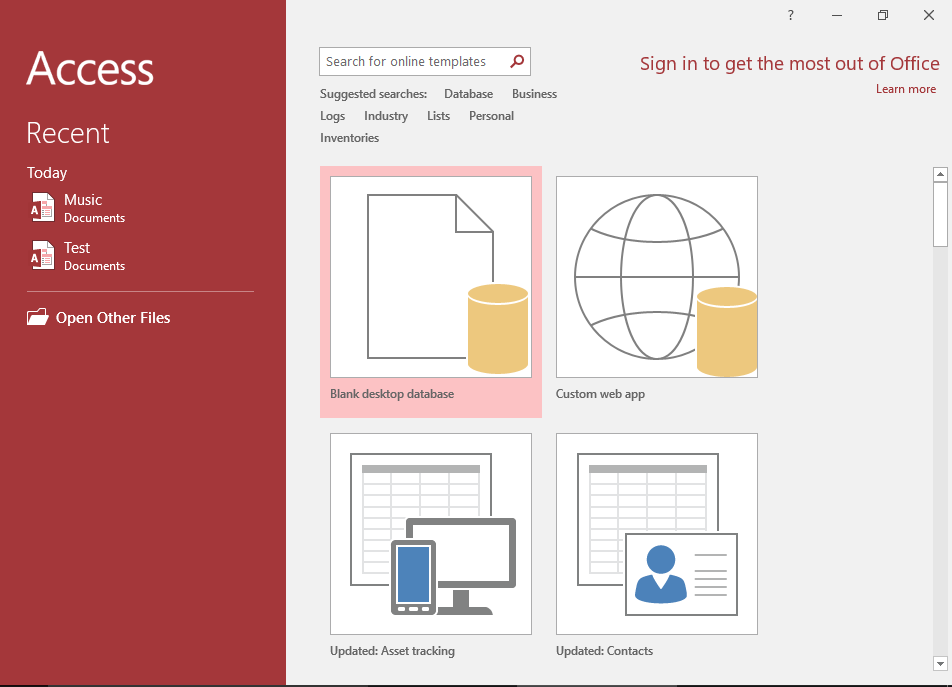952x687 pixels.
Task: Search suggested templates for Business
Action: pos(533,93)
